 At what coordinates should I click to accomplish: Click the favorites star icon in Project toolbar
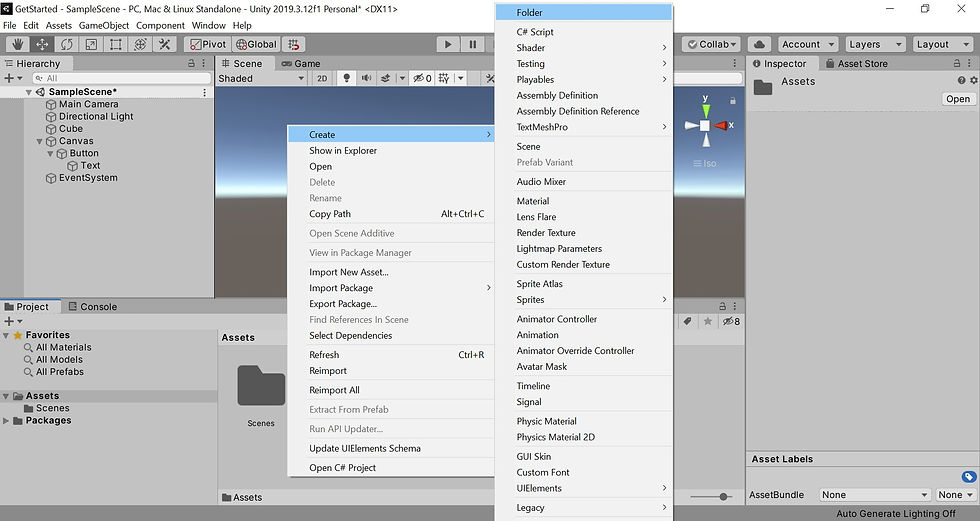pyautogui.click(x=708, y=321)
